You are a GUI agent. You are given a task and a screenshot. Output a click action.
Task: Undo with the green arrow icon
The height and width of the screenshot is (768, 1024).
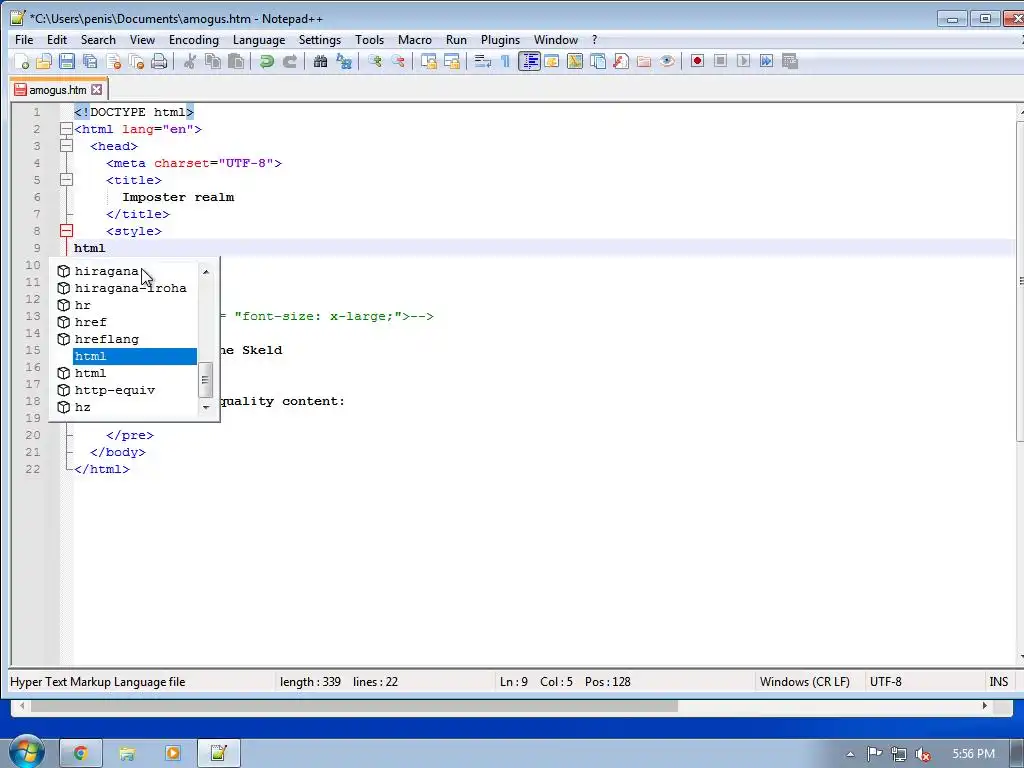(266, 61)
